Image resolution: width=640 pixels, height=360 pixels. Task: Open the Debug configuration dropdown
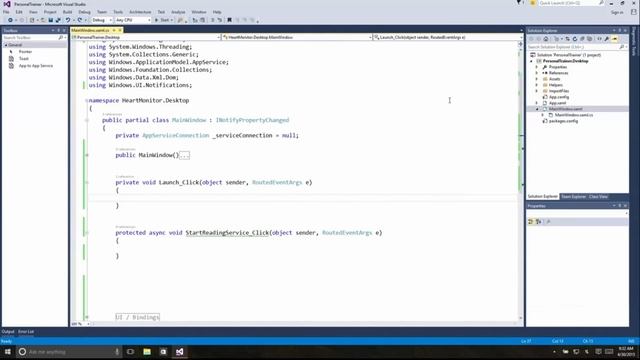pyautogui.click(x=101, y=20)
